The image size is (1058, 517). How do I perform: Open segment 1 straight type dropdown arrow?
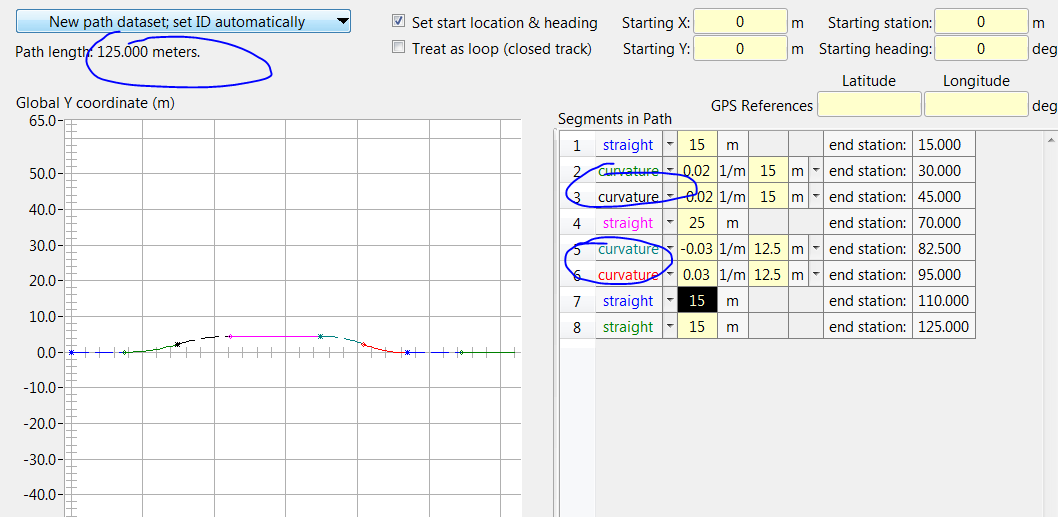(x=669, y=144)
